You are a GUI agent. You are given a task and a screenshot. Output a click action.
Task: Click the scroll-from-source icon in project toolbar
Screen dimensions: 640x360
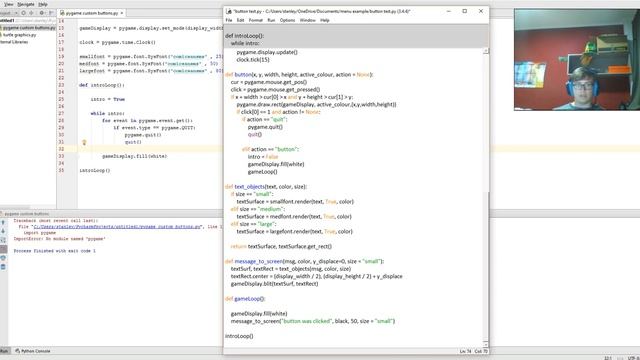coord(23,13)
